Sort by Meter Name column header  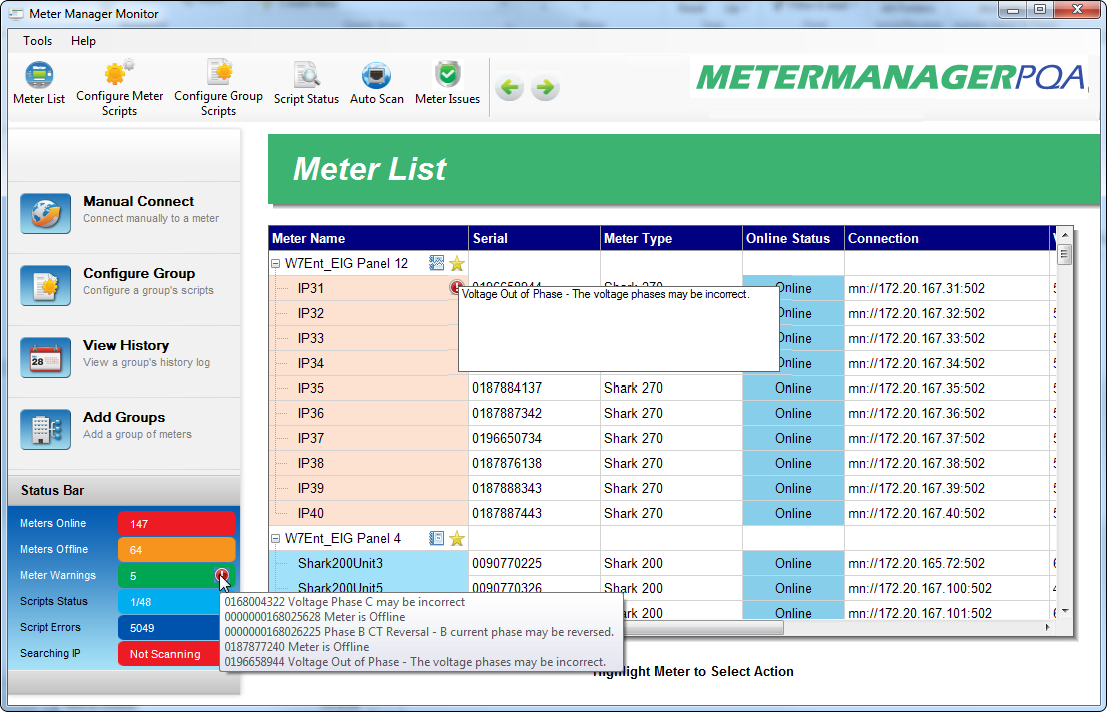[369, 239]
